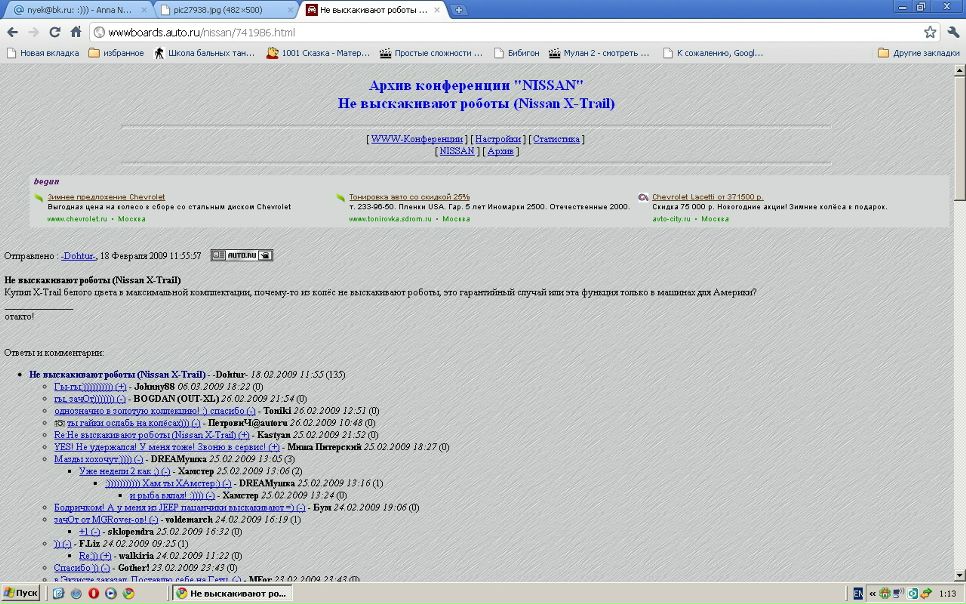This screenshot has width=966, height=604.
Task: Open the 'Новая вкладка' bookmark
Action: click(43, 53)
